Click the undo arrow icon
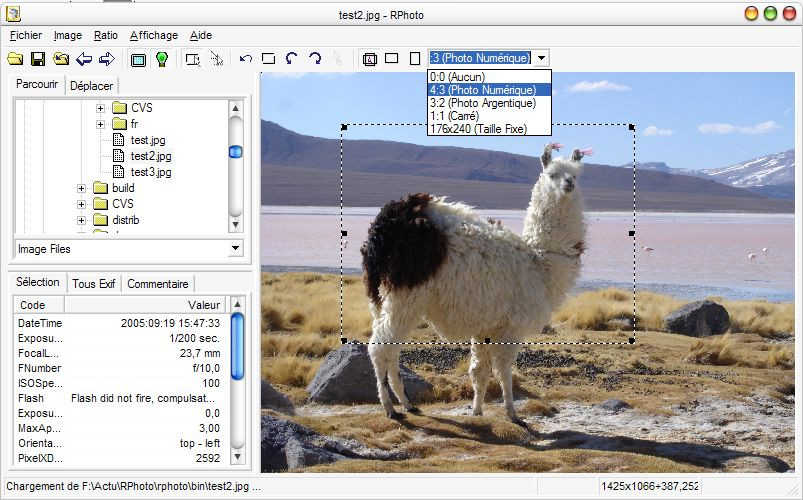 tap(246, 58)
